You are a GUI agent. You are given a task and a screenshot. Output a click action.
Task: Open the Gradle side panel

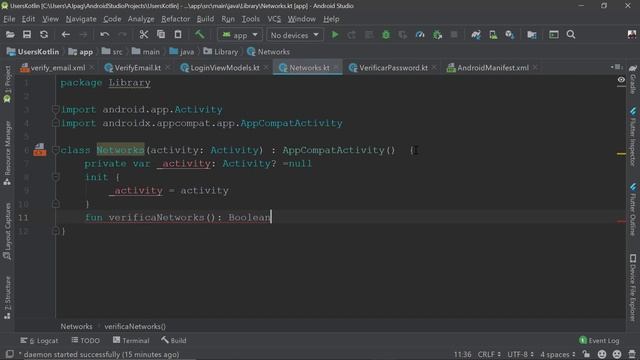click(x=633, y=80)
